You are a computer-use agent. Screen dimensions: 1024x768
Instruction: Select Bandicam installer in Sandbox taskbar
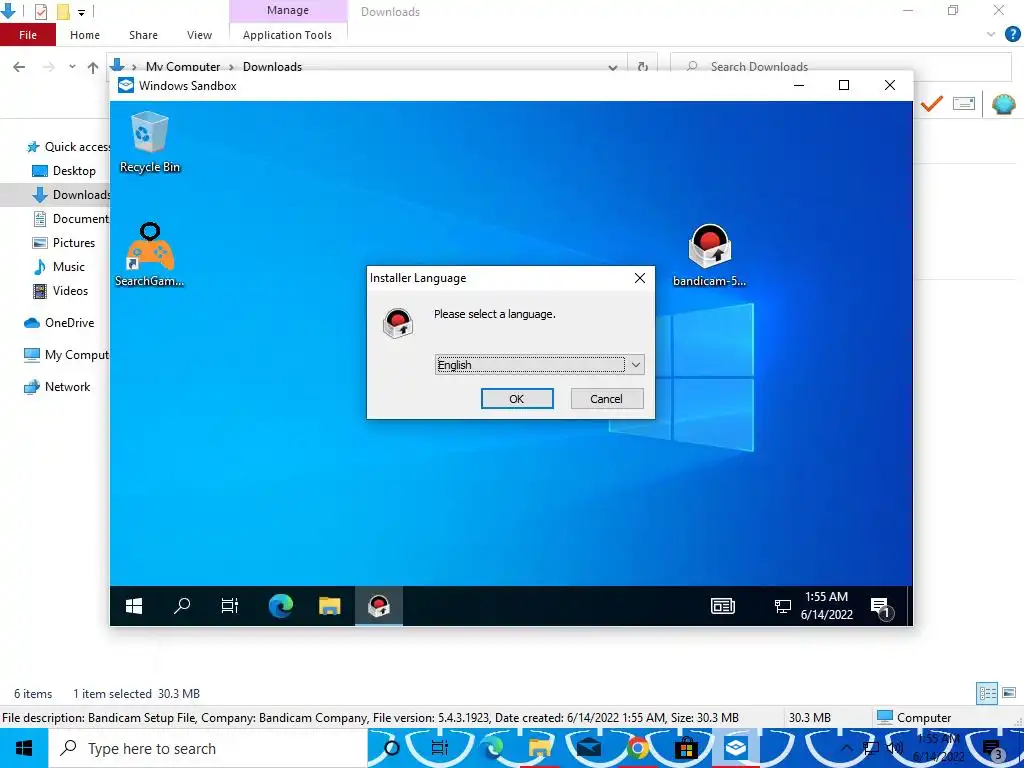(379, 606)
